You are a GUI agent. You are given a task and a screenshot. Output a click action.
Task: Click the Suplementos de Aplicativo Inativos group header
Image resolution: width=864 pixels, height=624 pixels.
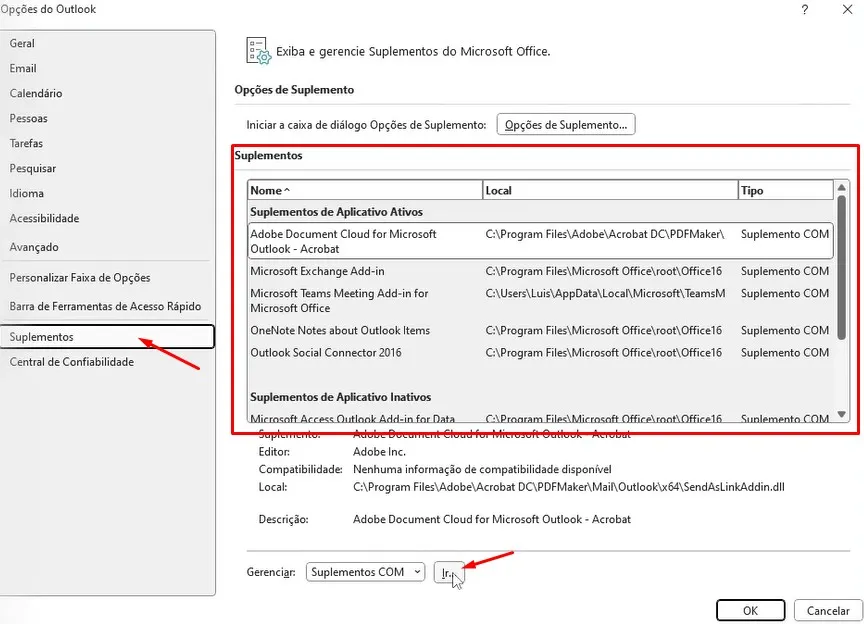click(x=341, y=397)
